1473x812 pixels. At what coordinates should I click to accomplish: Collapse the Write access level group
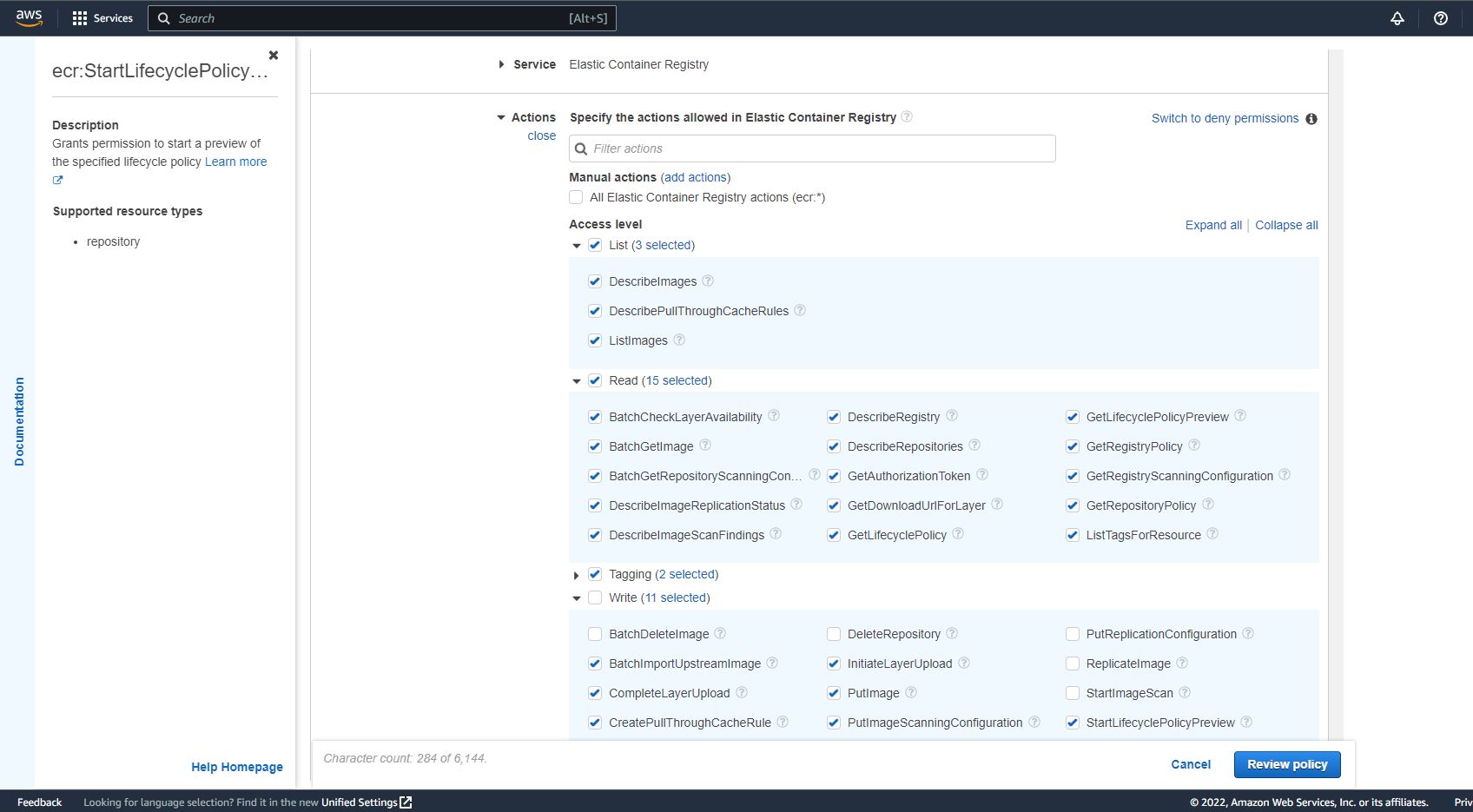point(577,598)
